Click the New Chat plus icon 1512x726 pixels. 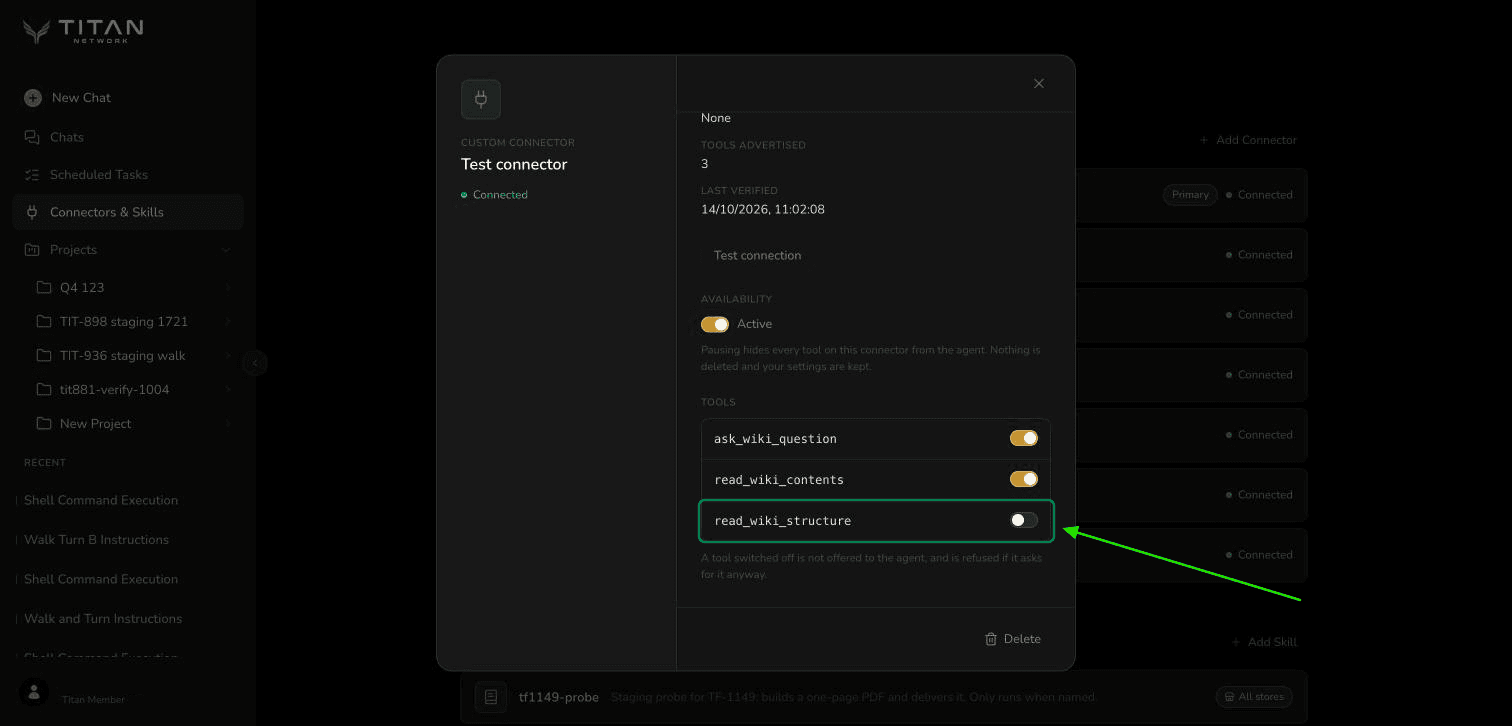coord(33,98)
